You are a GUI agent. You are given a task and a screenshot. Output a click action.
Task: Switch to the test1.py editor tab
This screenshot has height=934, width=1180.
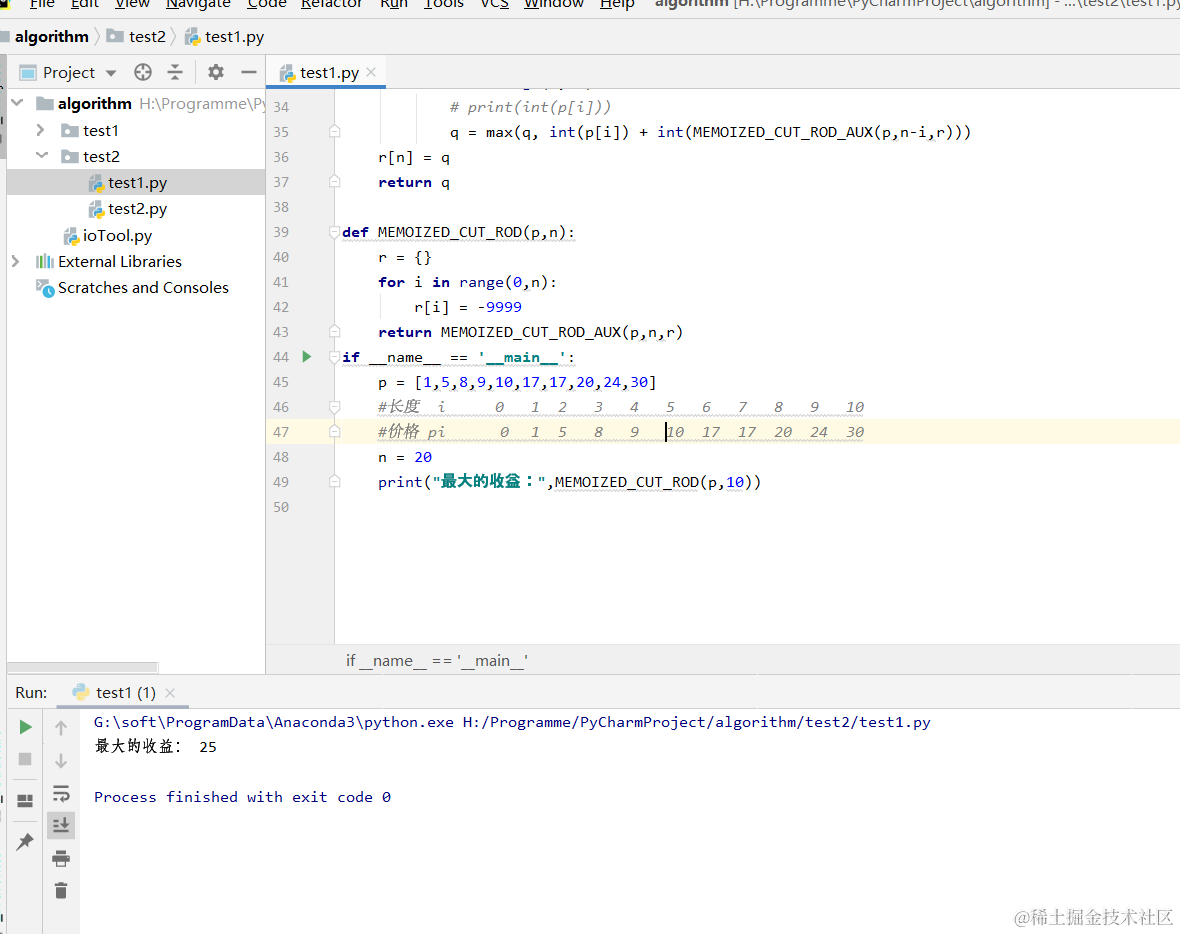pos(329,72)
